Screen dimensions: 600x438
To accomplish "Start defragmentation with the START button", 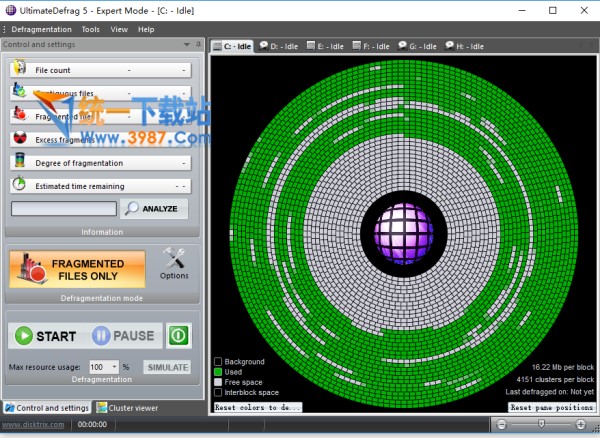I will (x=46, y=336).
